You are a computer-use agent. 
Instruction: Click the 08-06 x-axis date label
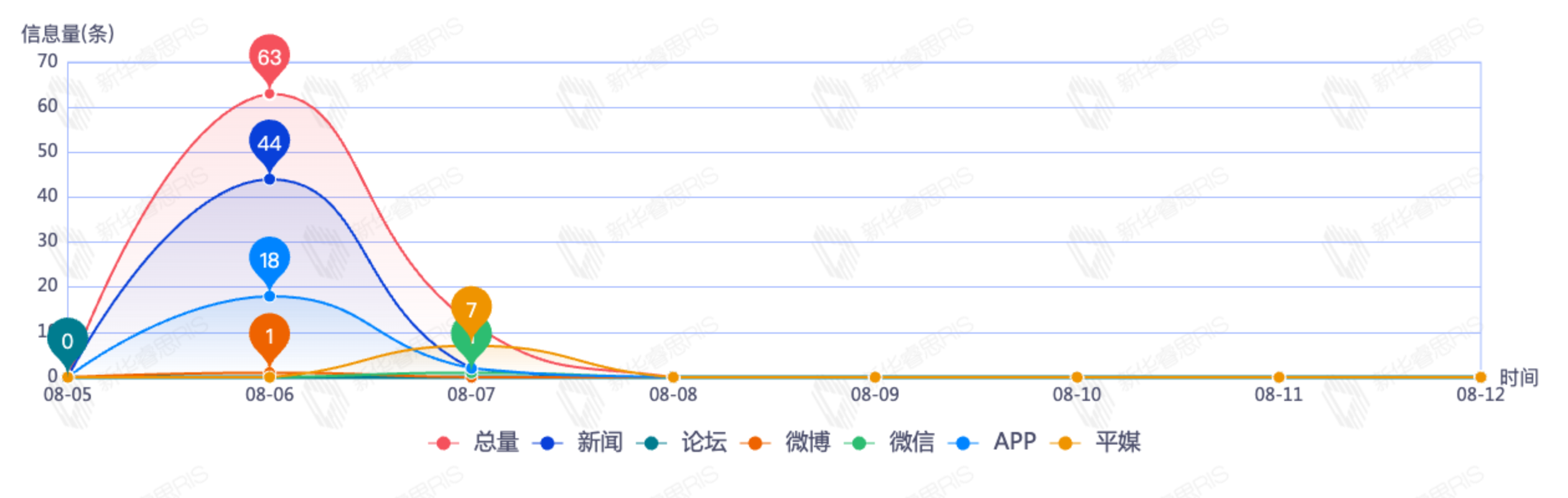[x=269, y=395]
